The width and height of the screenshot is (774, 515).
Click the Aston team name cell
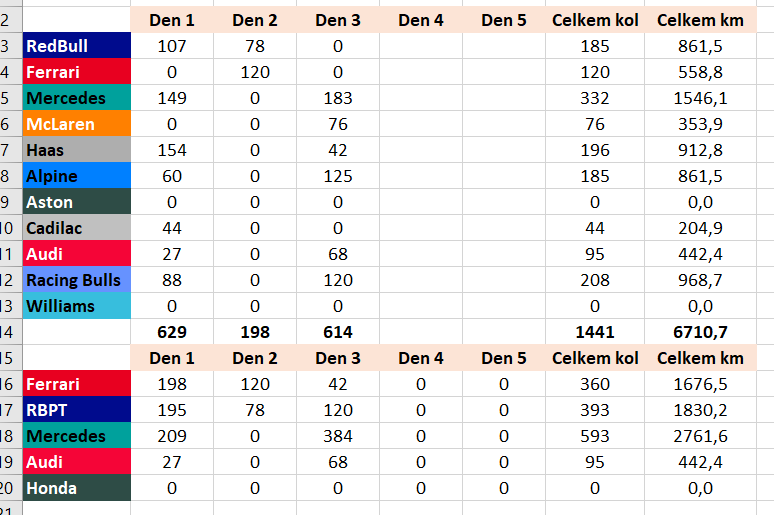point(76,202)
